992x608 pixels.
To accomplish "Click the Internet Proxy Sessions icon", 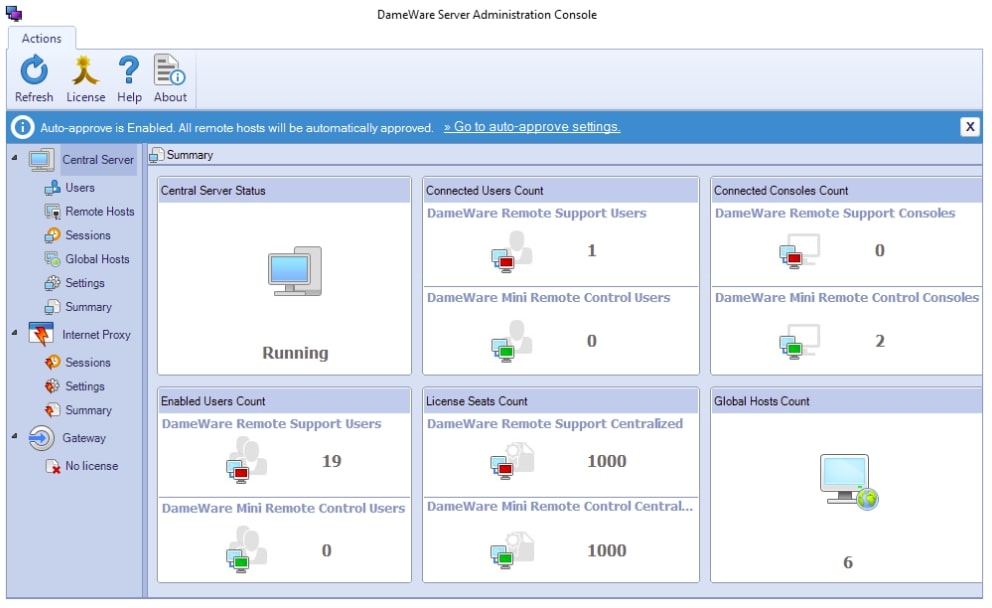I will [53, 363].
